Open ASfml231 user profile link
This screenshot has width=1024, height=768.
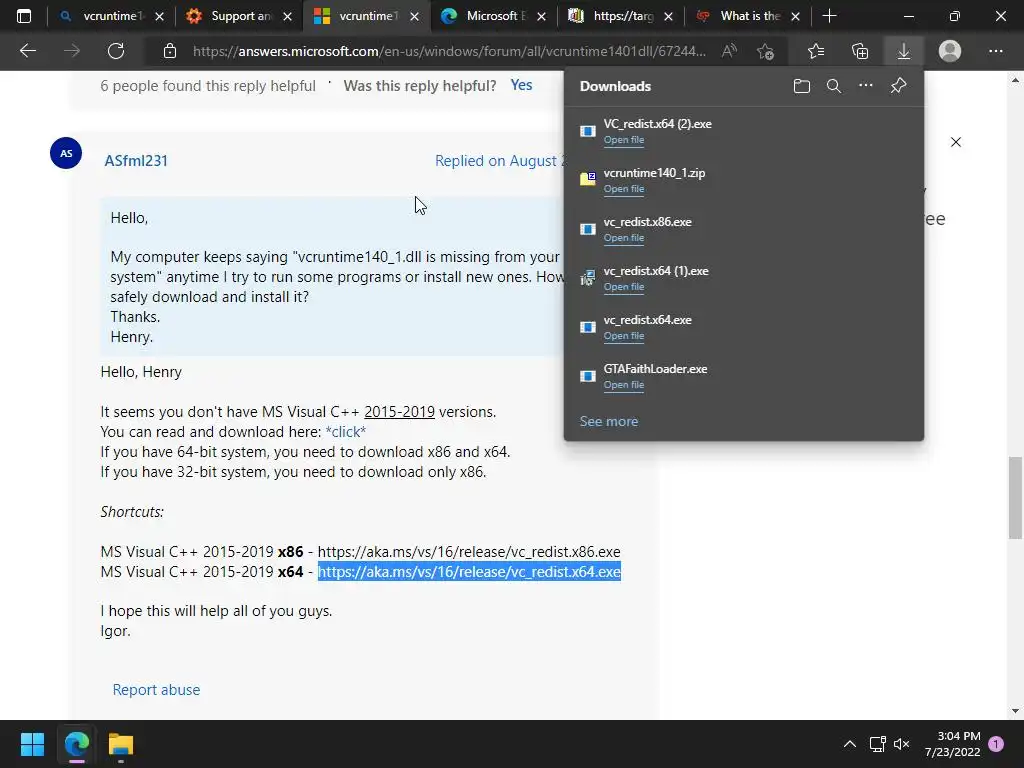pos(136,161)
